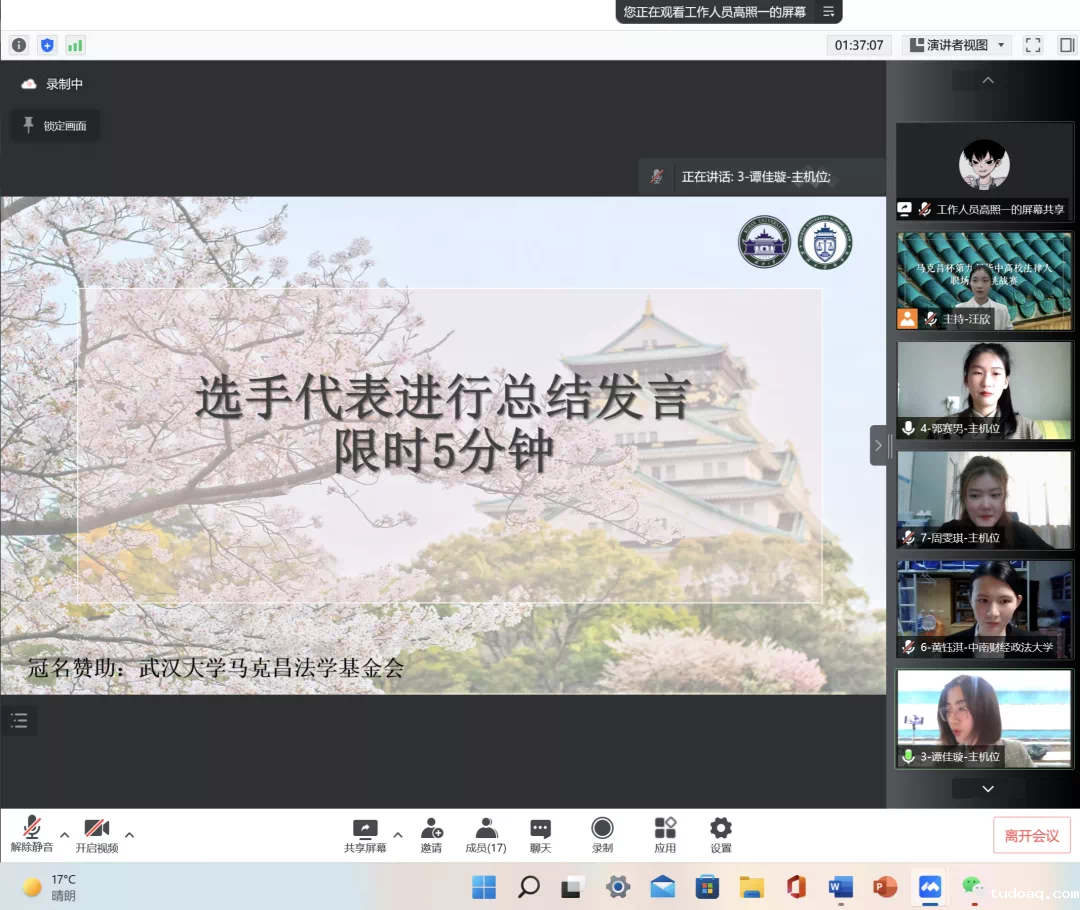Open the 应用 apps panel

[665, 834]
